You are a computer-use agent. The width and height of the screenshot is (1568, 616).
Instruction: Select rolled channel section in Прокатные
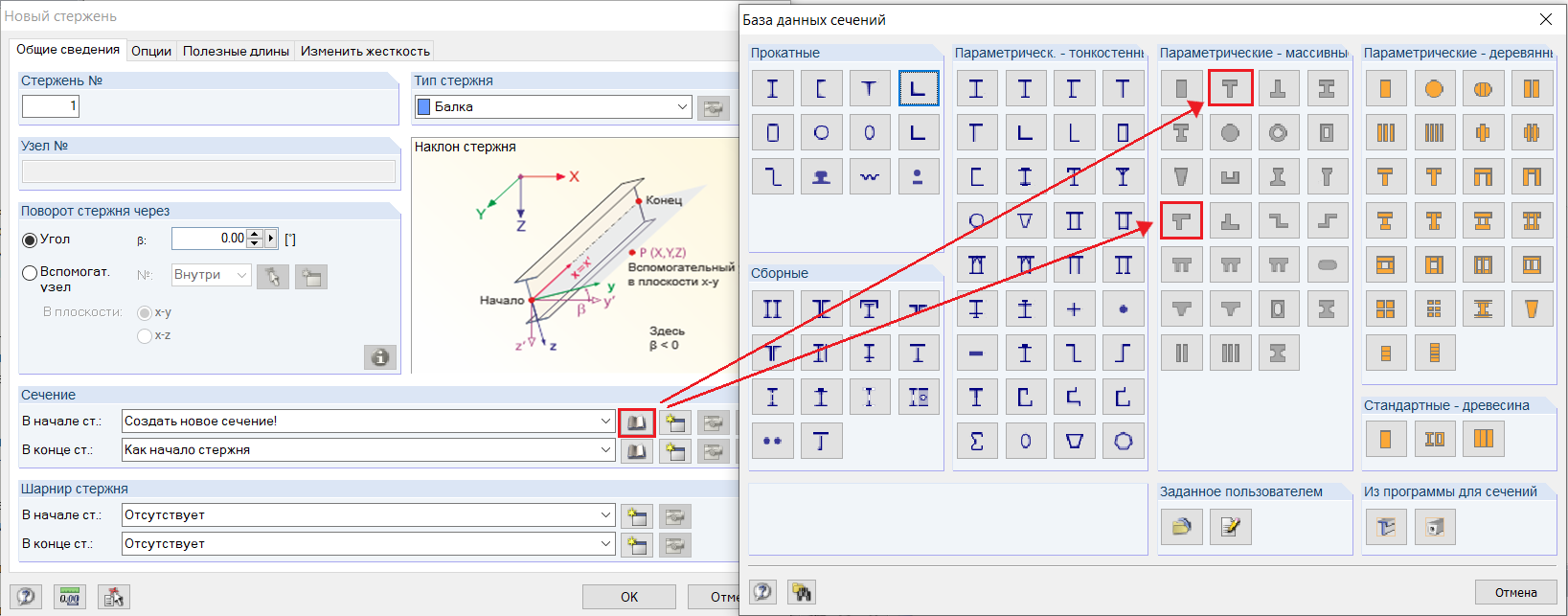821,89
